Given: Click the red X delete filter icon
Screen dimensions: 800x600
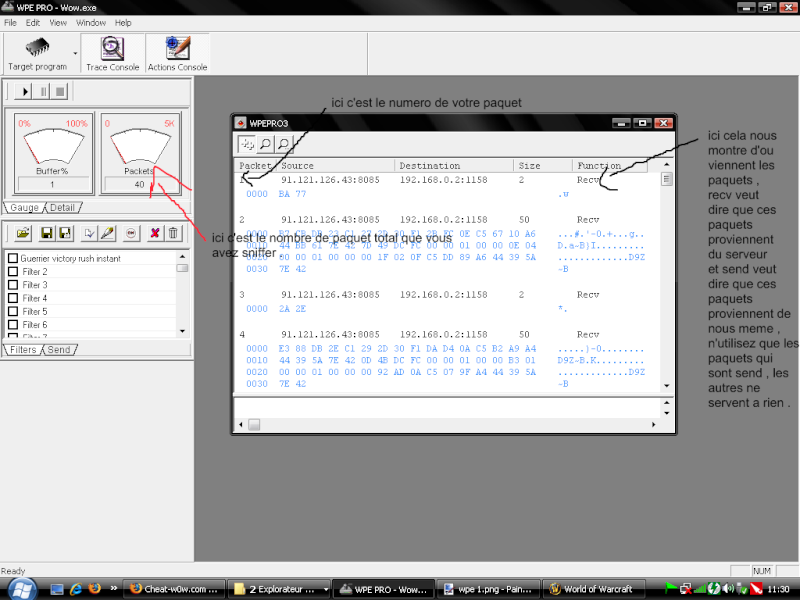Looking at the screenshot, I should 155,233.
